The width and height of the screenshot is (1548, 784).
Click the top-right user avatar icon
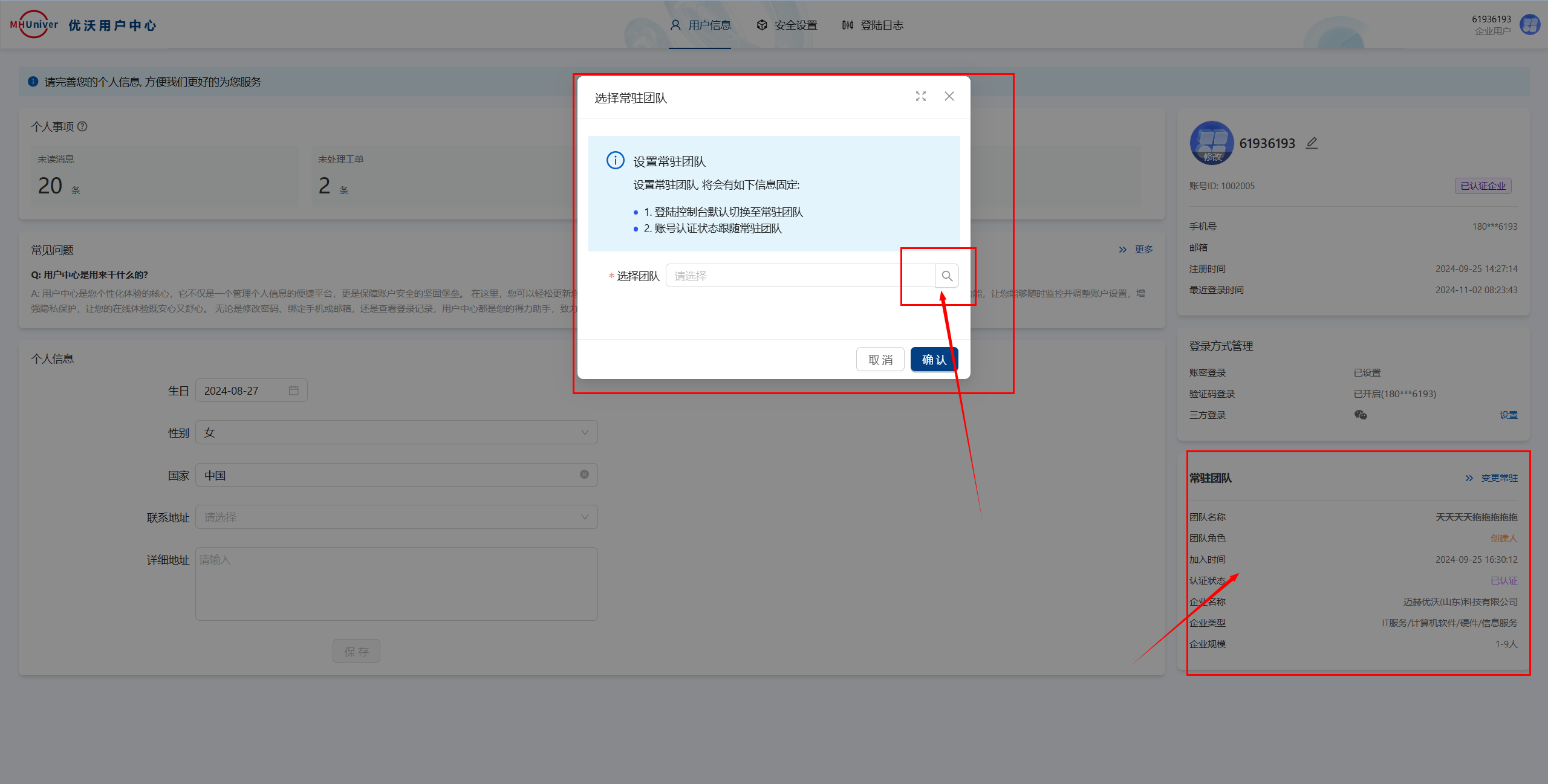pyautogui.click(x=1530, y=25)
